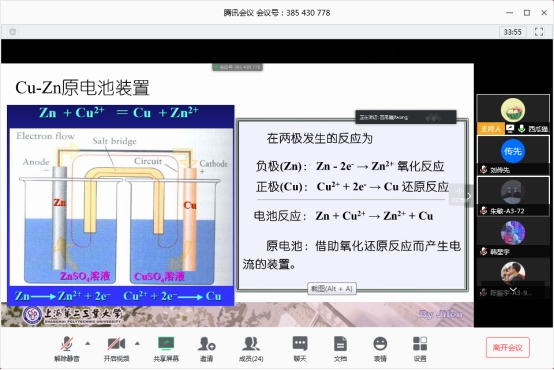Image resolution: width=554 pixels, height=370 pixels.
Task: Open meeting security shield icon
Action: click(13, 32)
